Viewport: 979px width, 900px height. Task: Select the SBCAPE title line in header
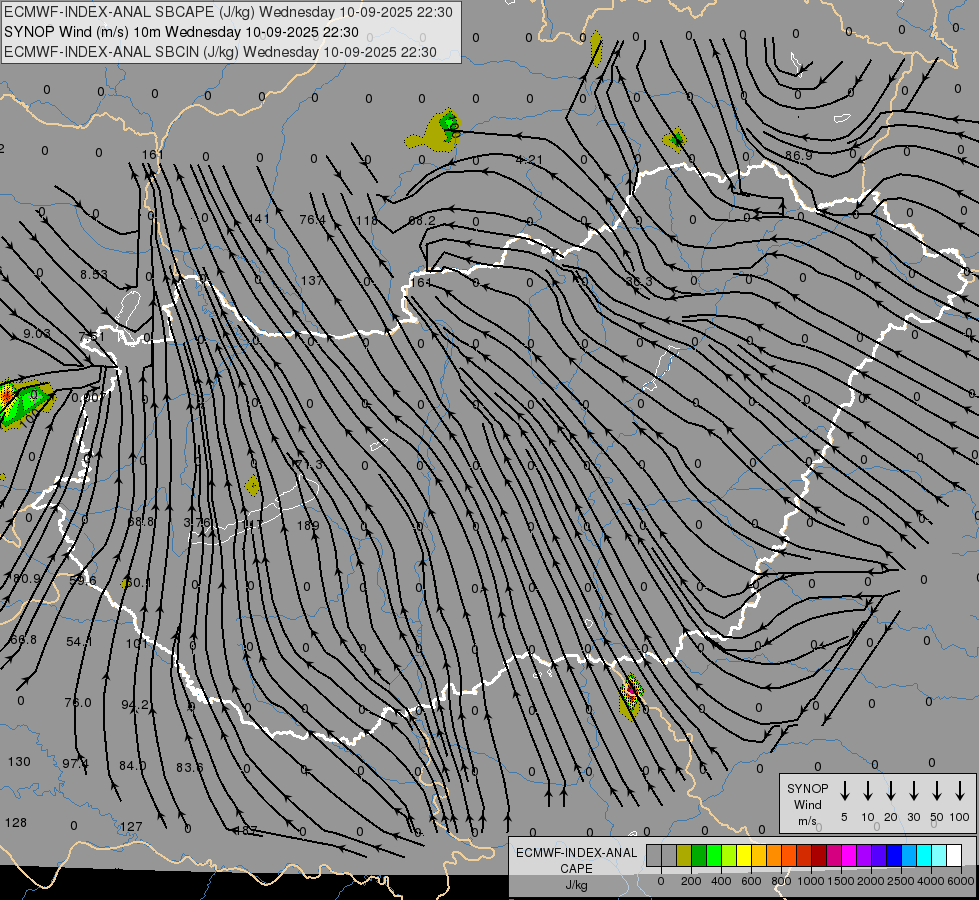coord(229,12)
